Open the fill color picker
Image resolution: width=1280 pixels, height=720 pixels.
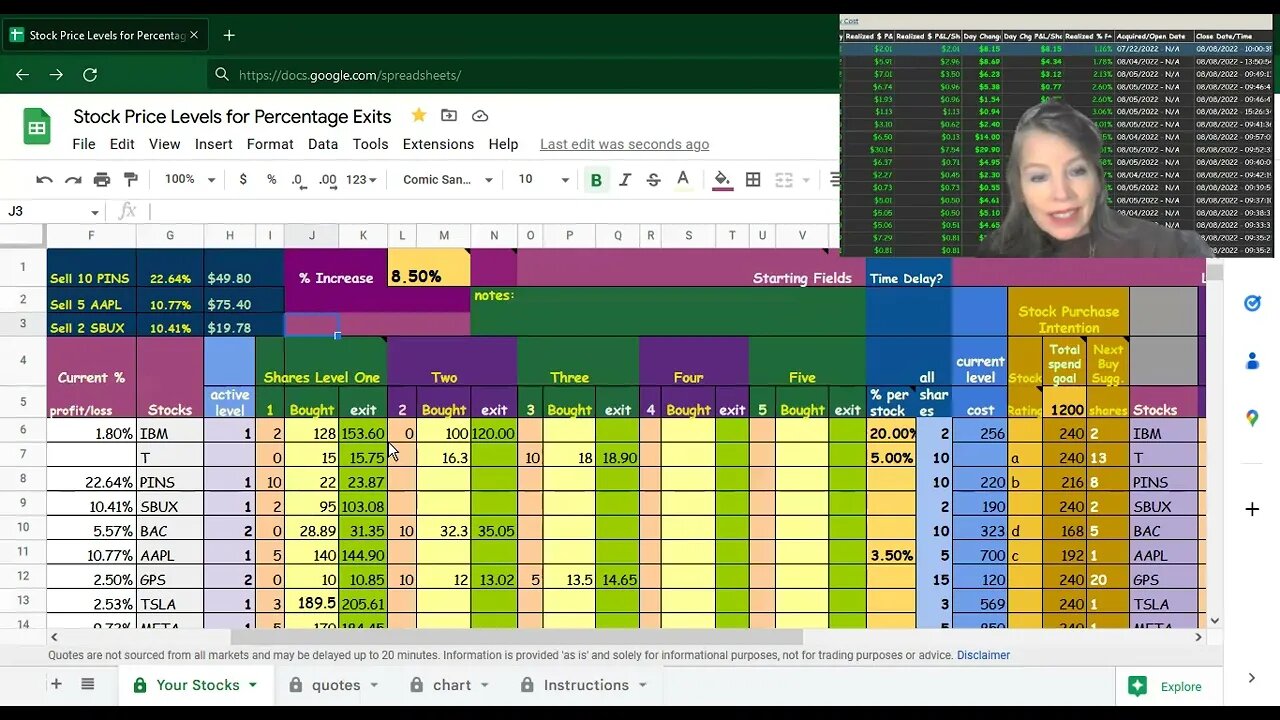(x=722, y=180)
